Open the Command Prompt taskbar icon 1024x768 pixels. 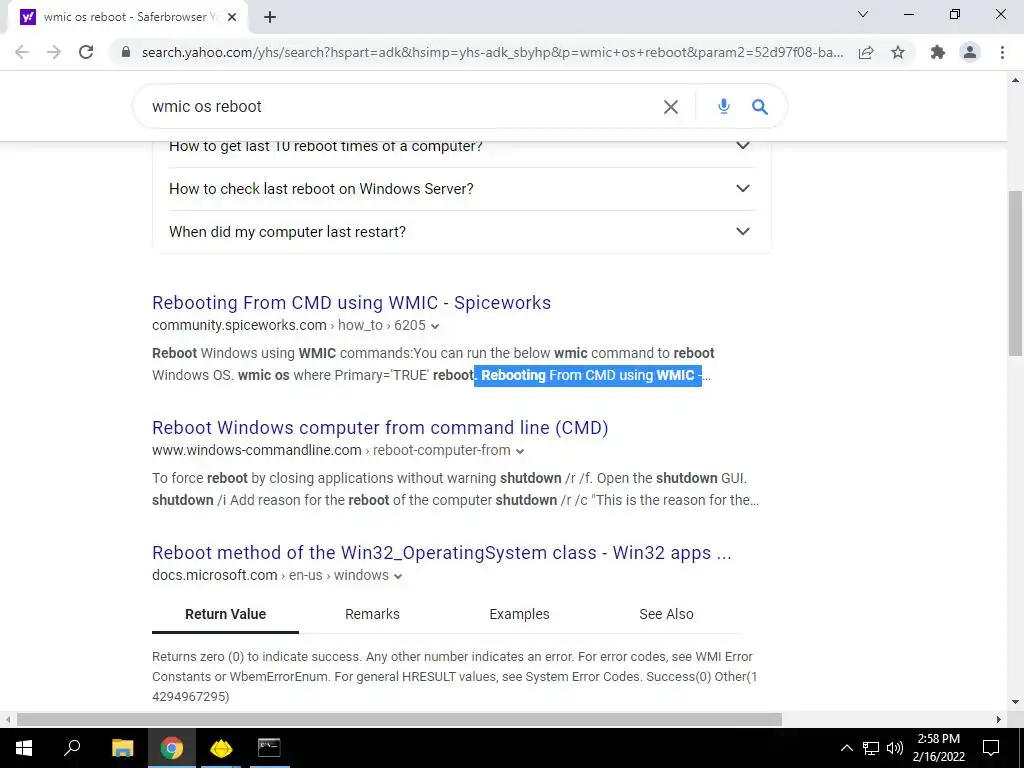click(269, 748)
